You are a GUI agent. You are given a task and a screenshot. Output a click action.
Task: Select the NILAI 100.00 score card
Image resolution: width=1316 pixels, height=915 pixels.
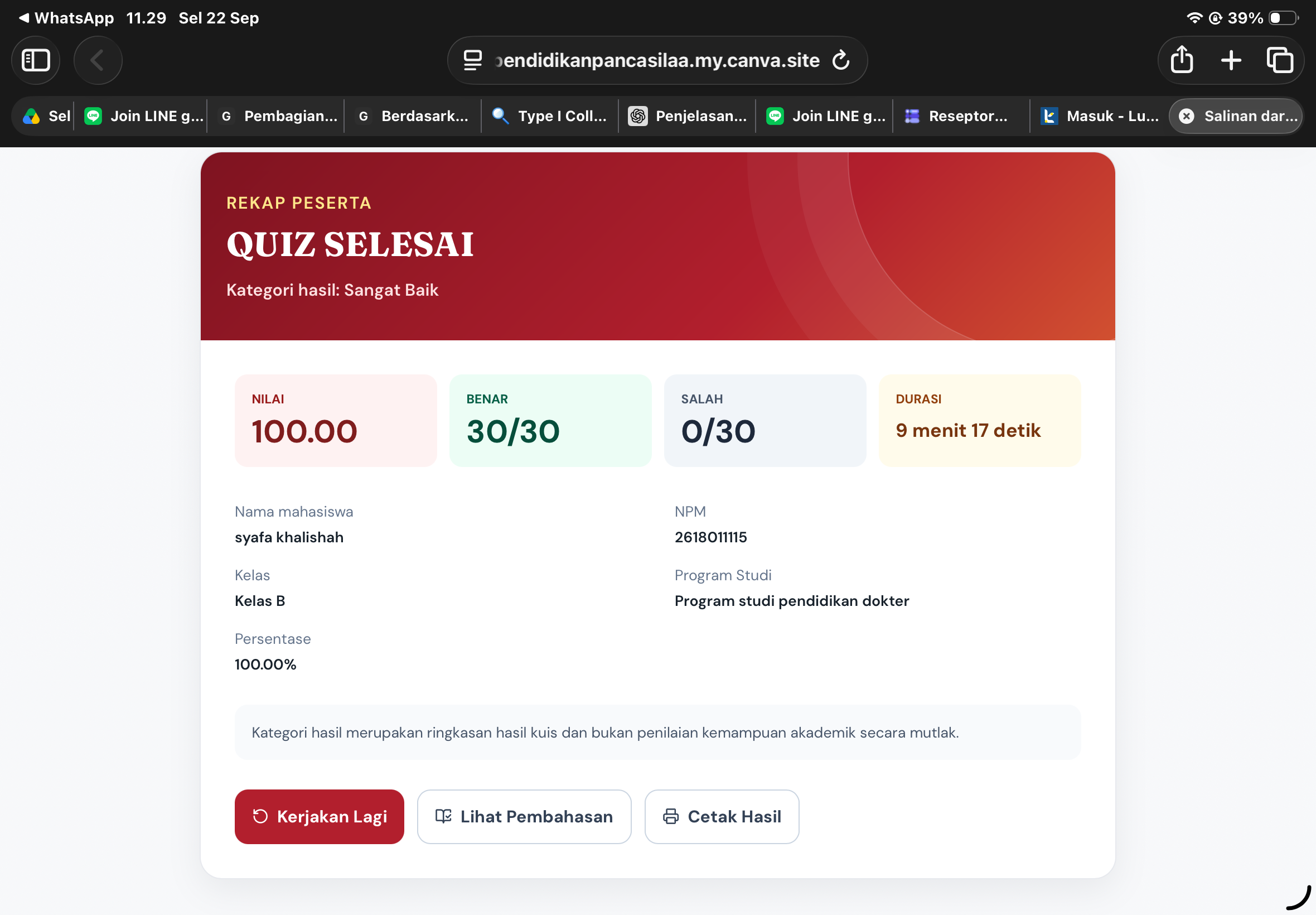tap(336, 420)
